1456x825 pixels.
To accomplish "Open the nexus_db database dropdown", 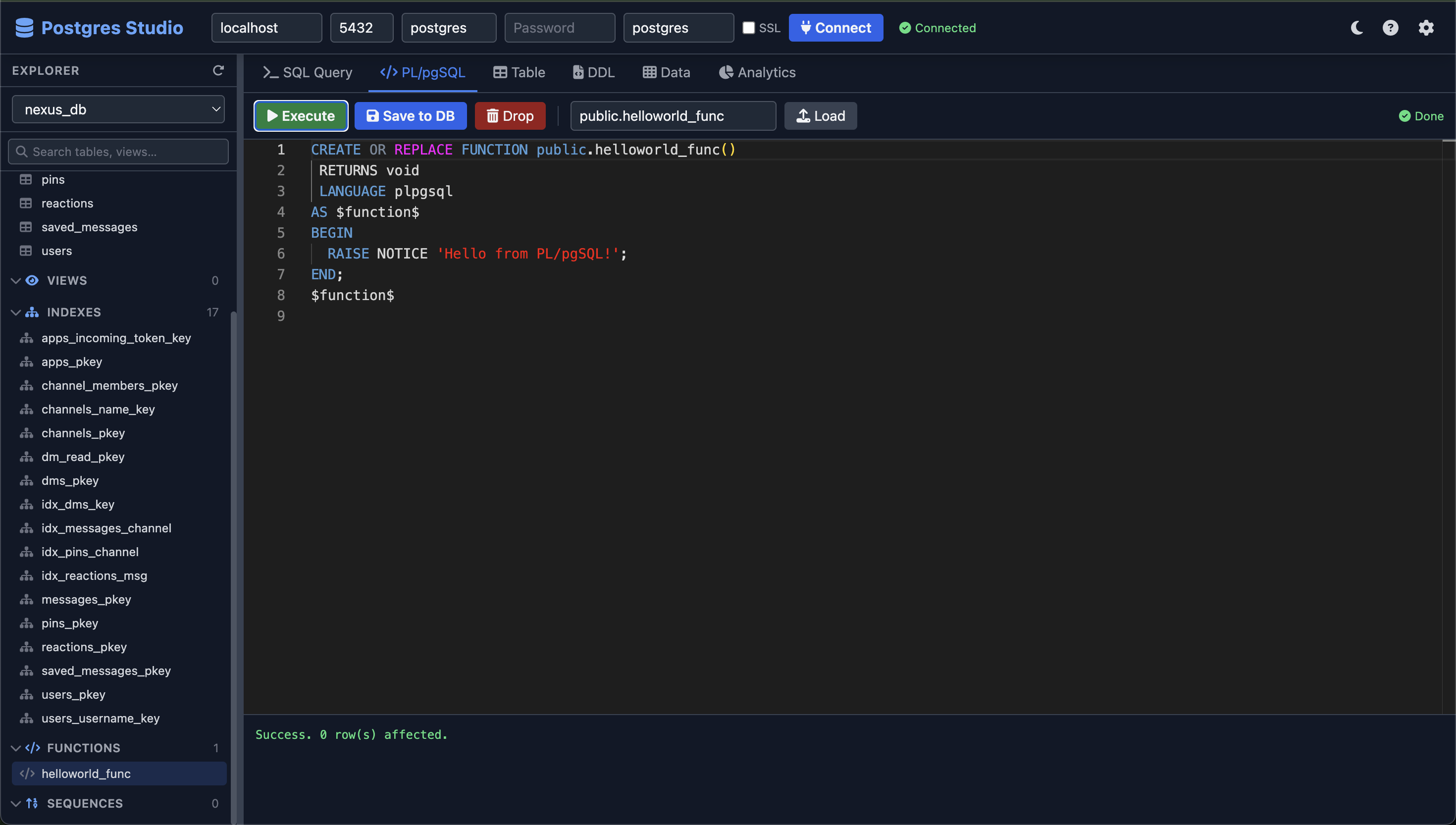I will pyautogui.click(x=118, y=109).
